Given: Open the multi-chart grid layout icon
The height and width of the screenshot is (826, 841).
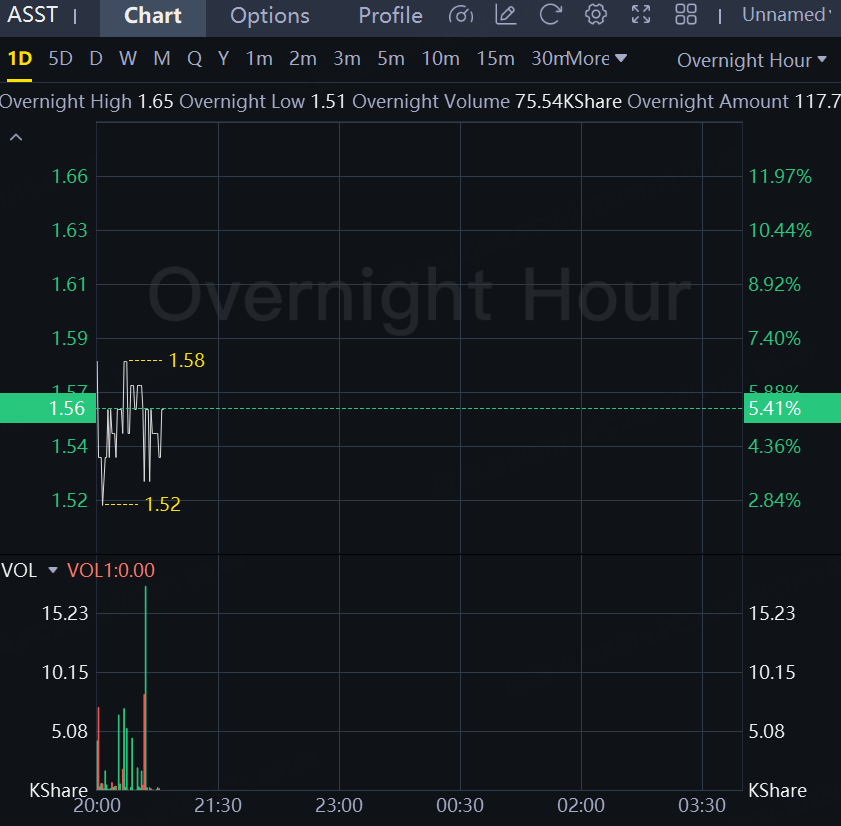Looking at the screenshot, I should click(x=686, y=15).
